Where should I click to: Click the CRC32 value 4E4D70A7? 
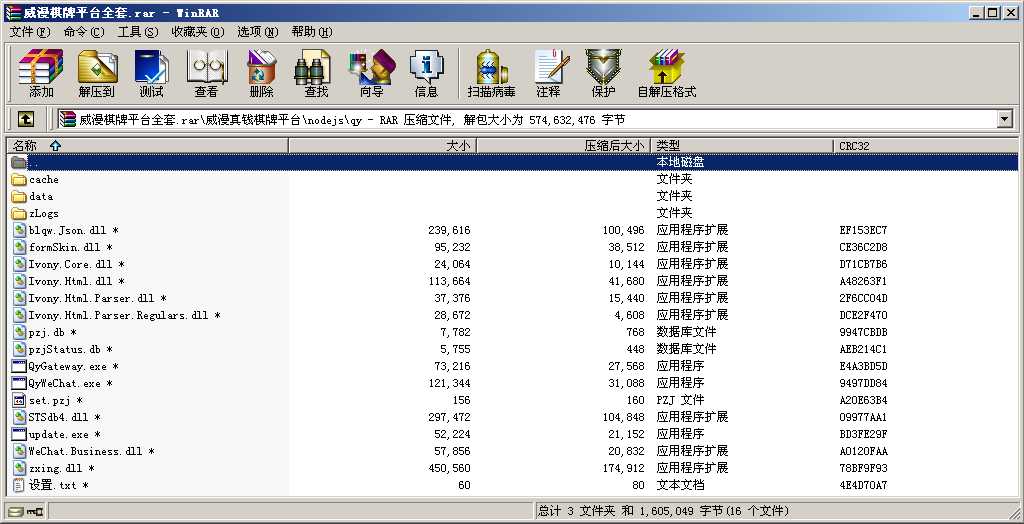click(x=863, y=485)
